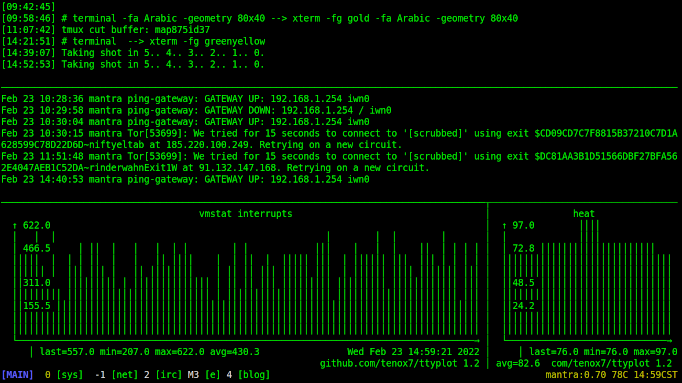682x383 pixels.
Task: Click the [09:42:45] timestamp line
Action: pos(28,7)
